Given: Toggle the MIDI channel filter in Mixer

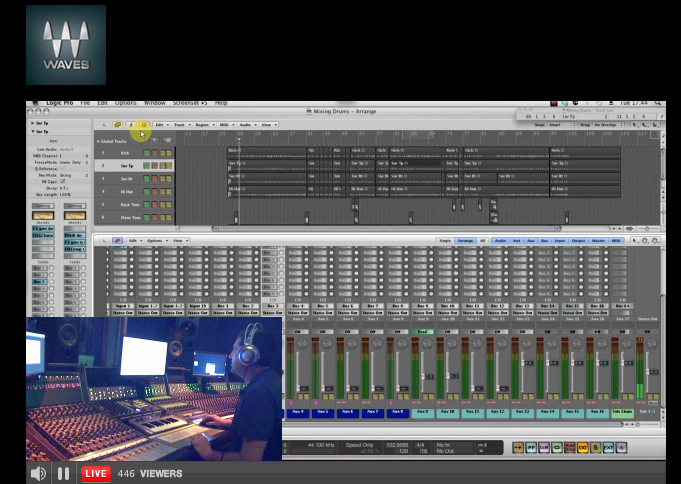Looking at the screenshot, I should coord(616,240).
